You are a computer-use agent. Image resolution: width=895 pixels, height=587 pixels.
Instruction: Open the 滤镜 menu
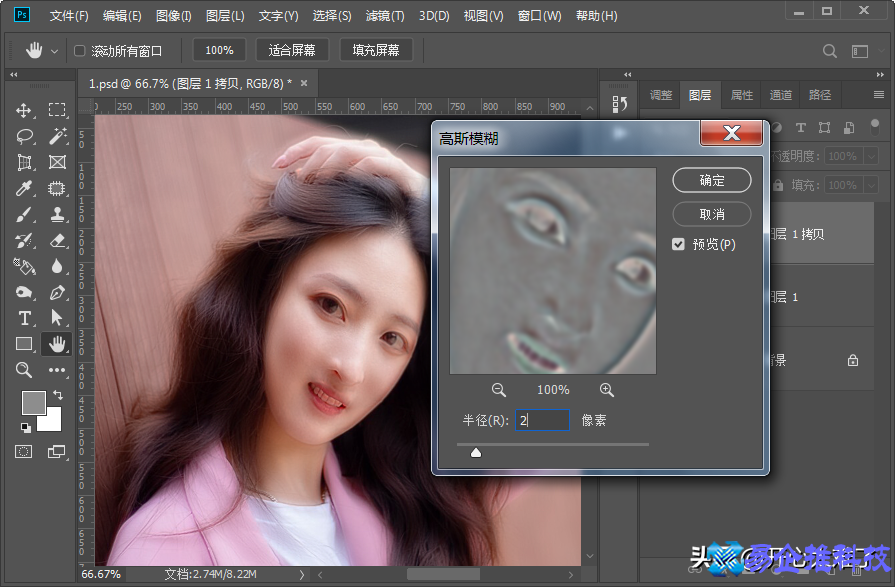(385, 15)
